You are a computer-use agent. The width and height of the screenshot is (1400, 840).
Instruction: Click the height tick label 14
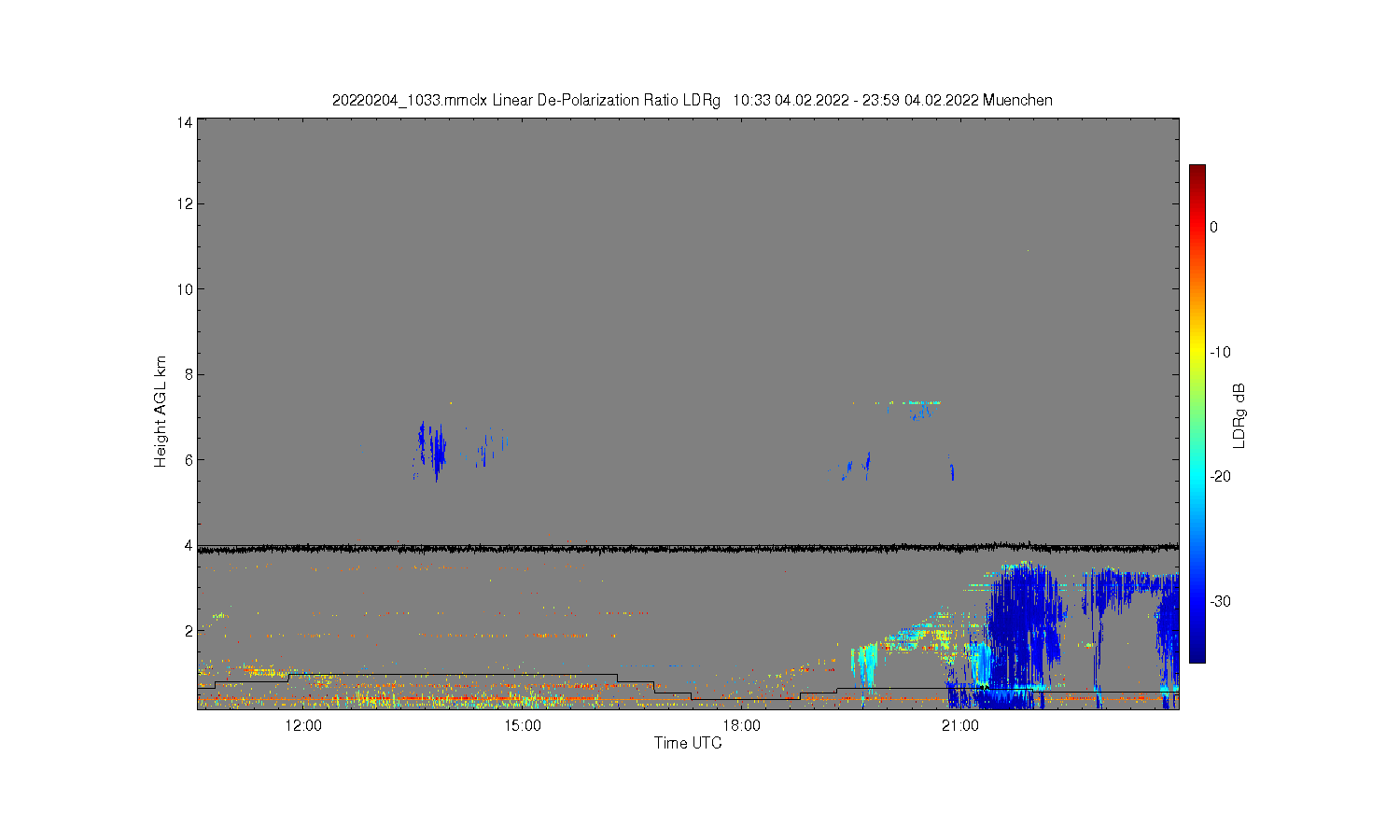tap(185, 122)
